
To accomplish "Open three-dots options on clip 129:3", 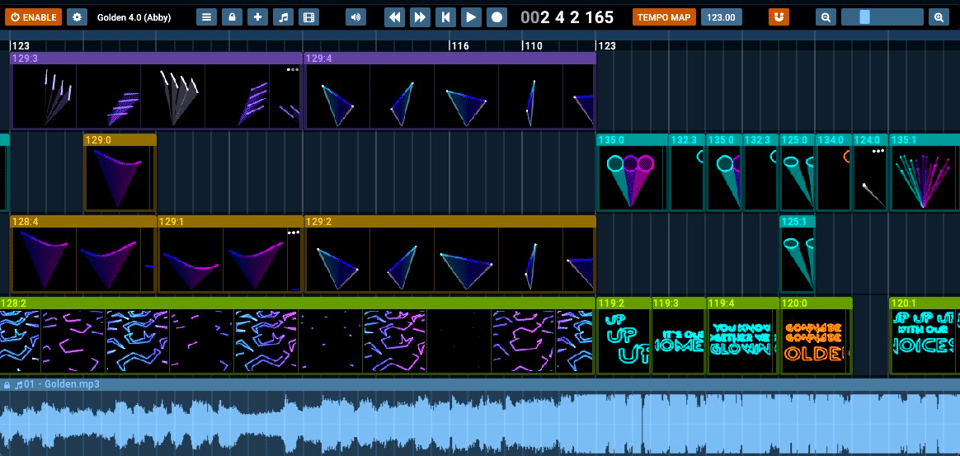I will pyautogui.click(x=293, y=70).
